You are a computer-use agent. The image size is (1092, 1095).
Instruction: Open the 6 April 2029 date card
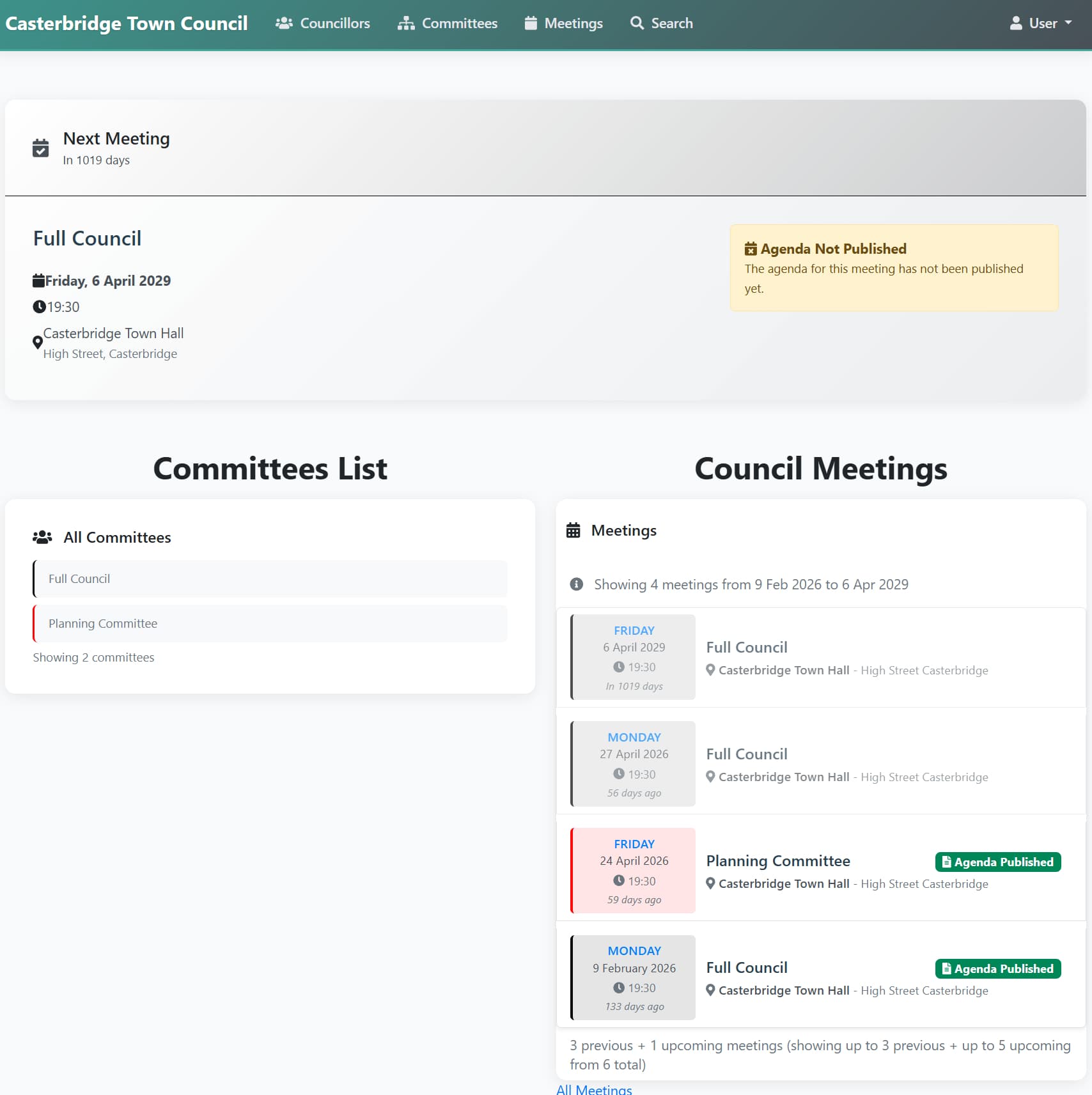[633, 657]
